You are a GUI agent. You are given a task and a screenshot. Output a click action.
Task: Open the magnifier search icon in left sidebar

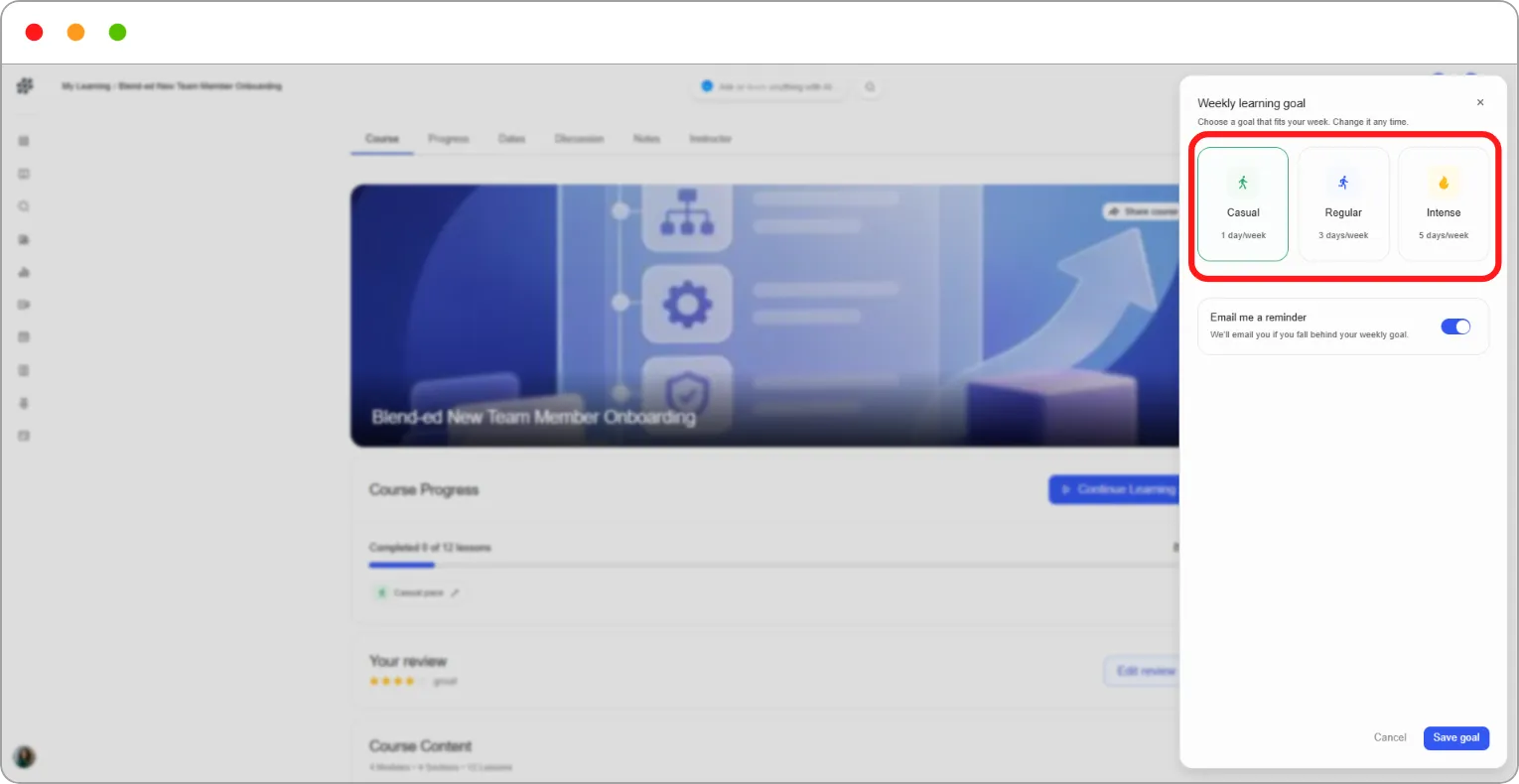(x=24, y=206)
